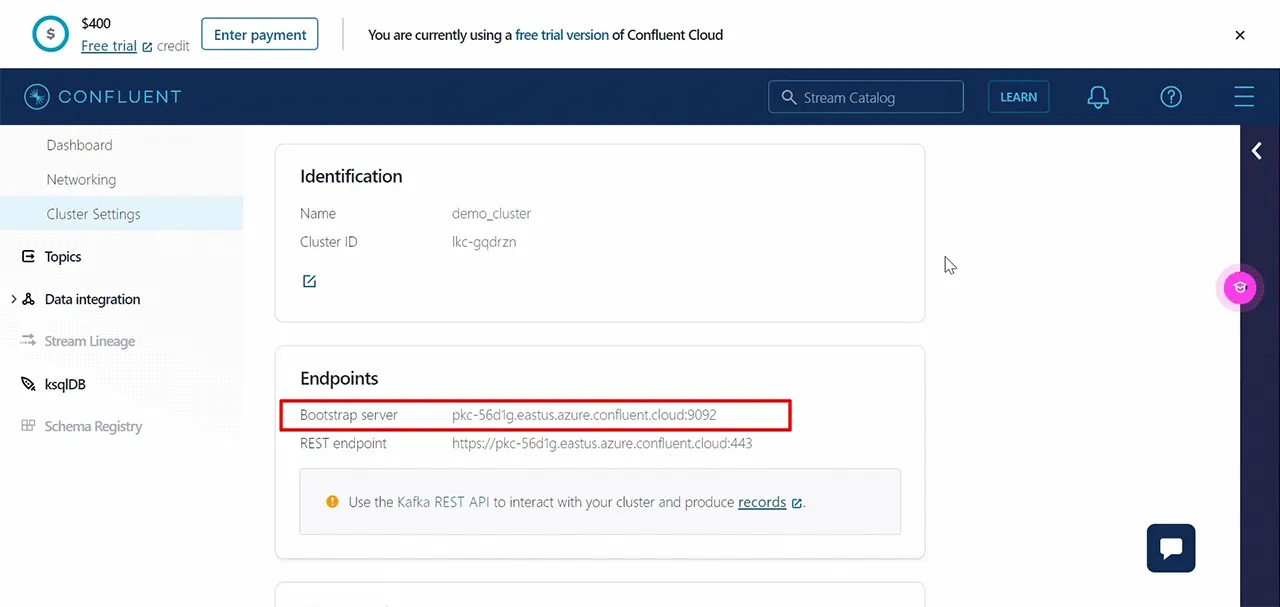Click the REST endpoint URL value

tap(602, 443)
